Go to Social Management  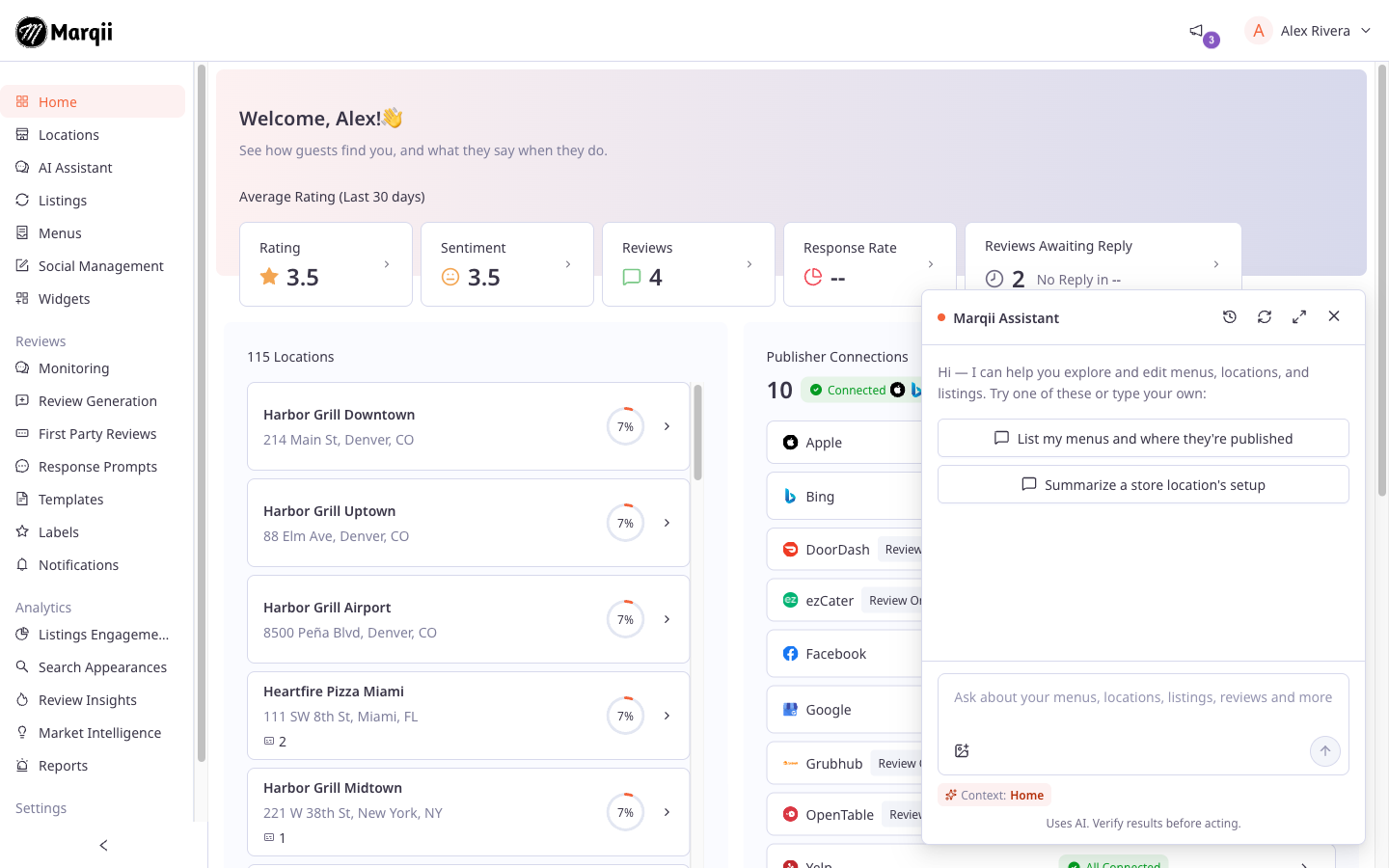pyautogui.click(x=93, y=266)
